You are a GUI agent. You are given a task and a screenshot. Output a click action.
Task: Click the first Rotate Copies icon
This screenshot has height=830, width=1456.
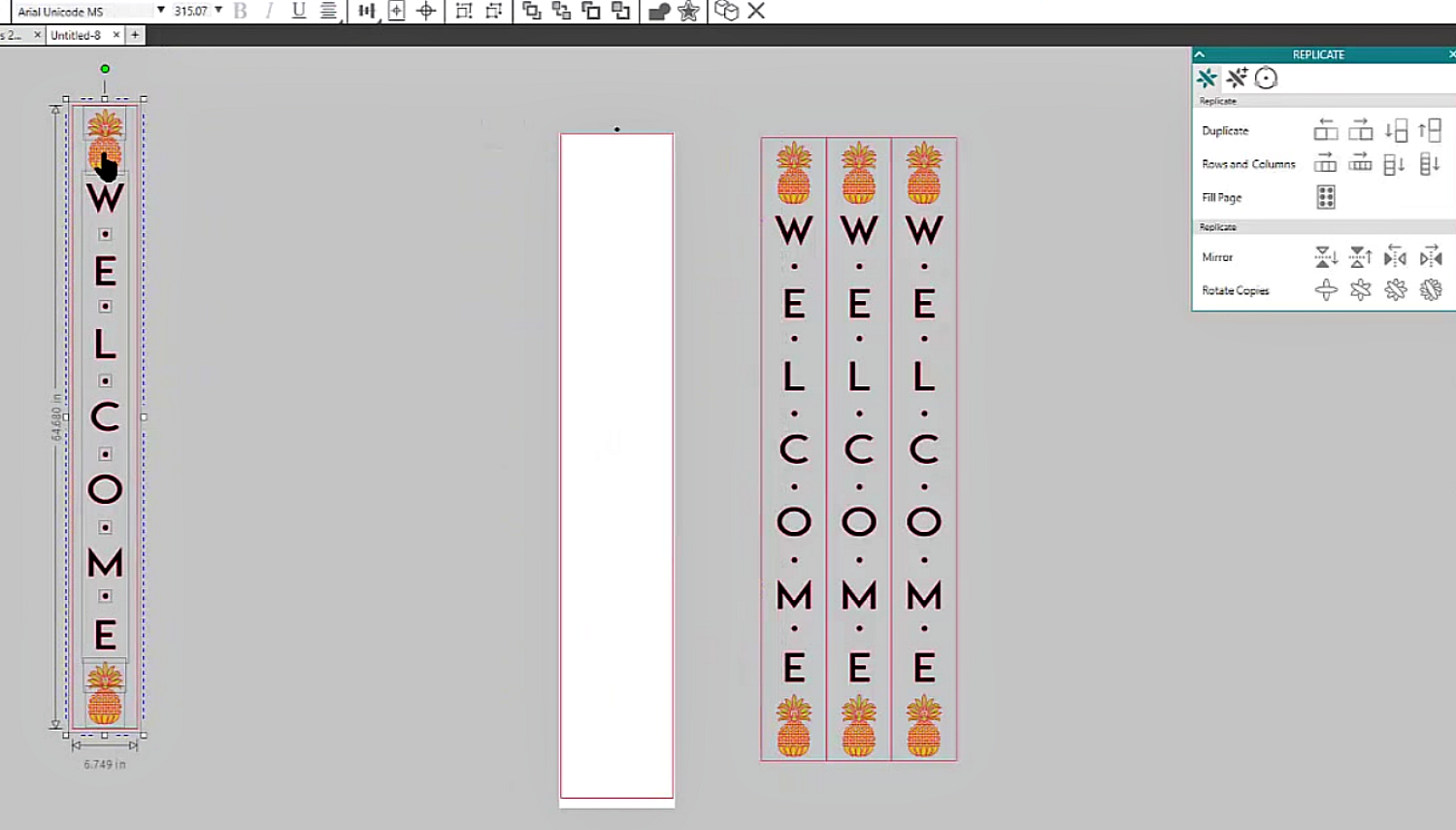(1326, 290)
